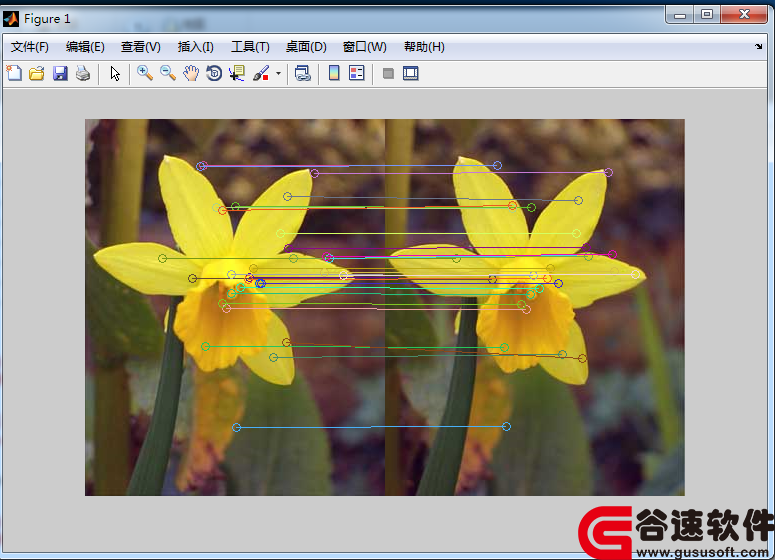Image resolution: width=775 pixels, height=560 pixels.
Task: Click the Hide Plot Tools icon
Action: point(388,74)
